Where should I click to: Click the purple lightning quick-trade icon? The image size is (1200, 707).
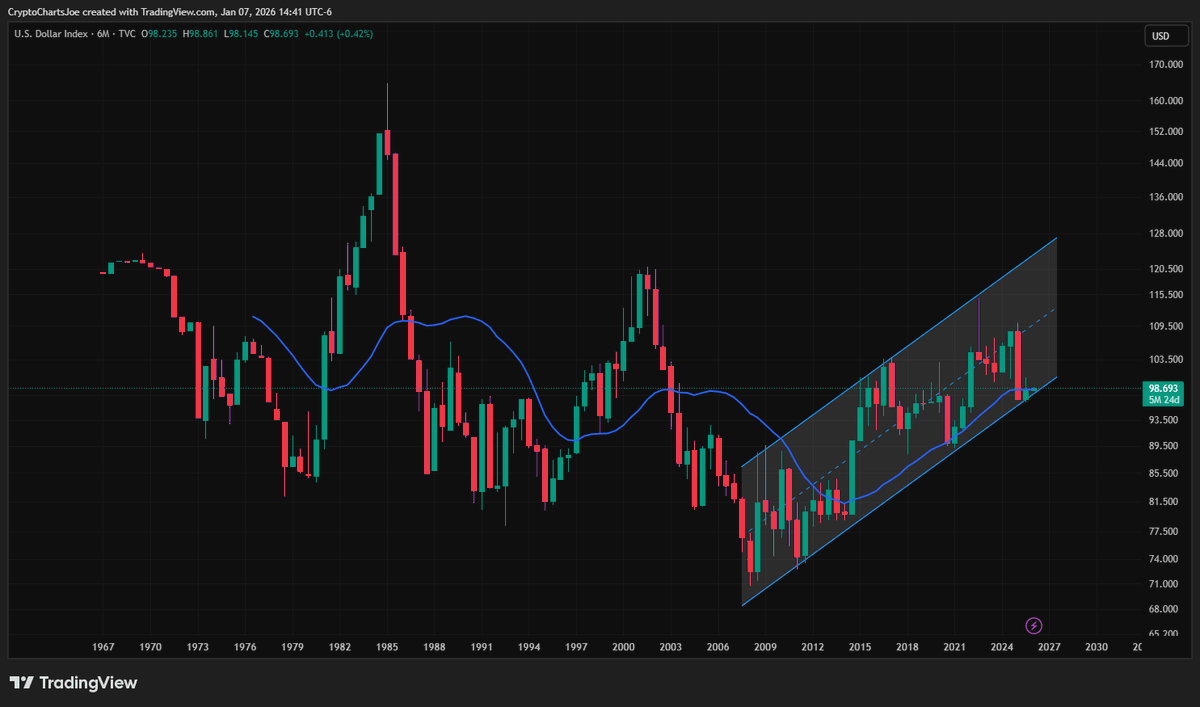click(x=1032, y=626)
